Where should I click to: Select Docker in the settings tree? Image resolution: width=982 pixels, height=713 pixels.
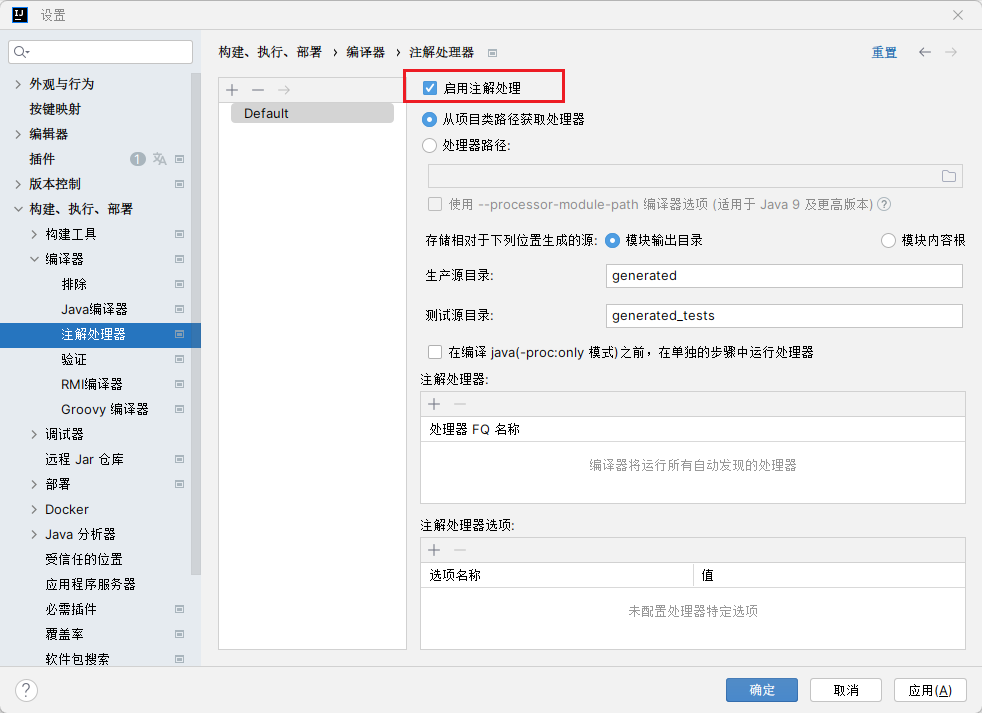[66, 509]
